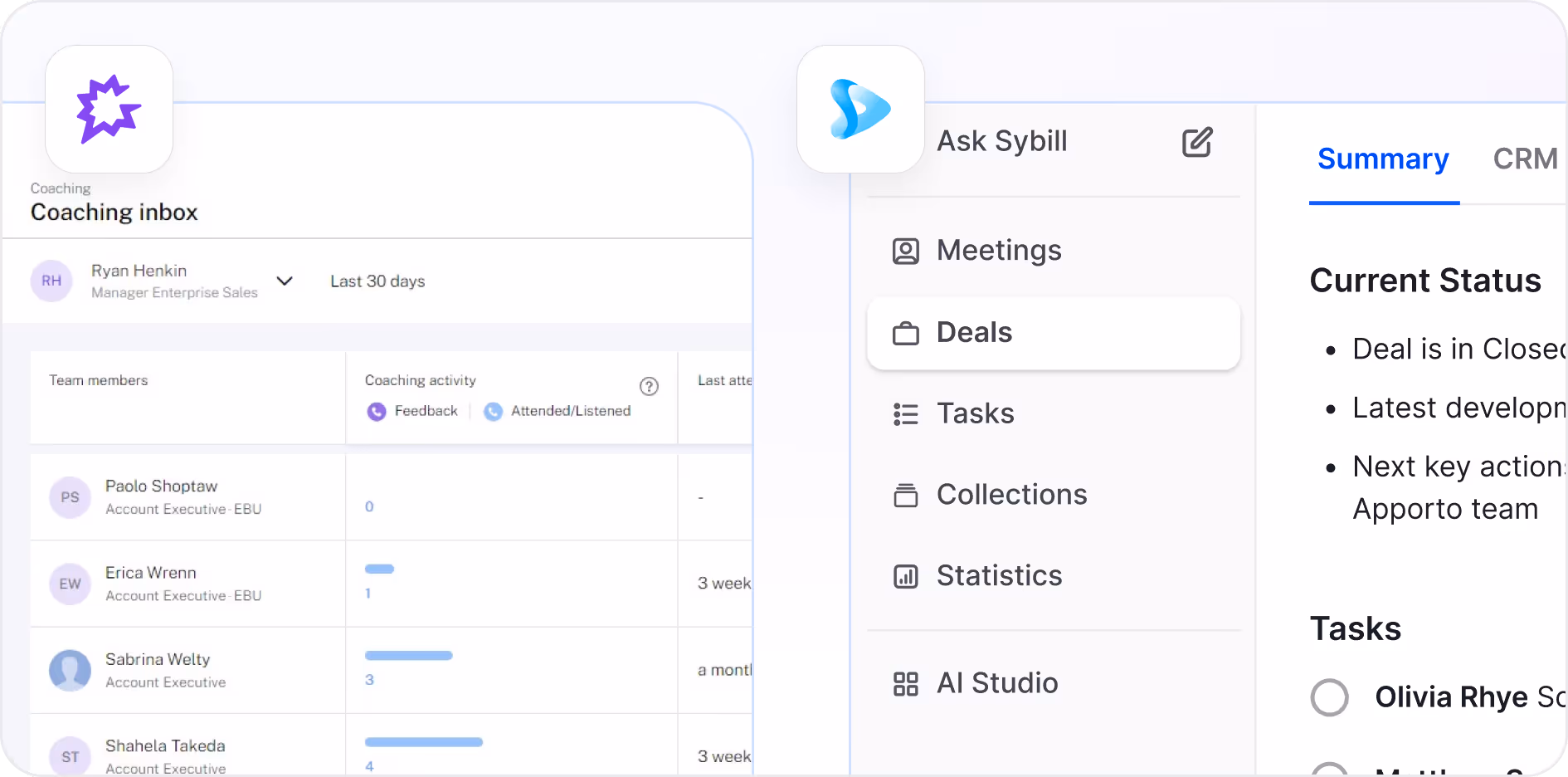Click the blue Sybill app logo

pos(860,109)
